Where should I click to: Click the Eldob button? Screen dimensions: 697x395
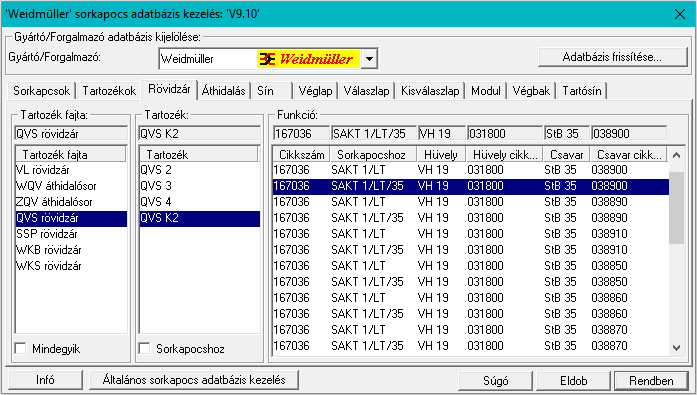(573, 381)
